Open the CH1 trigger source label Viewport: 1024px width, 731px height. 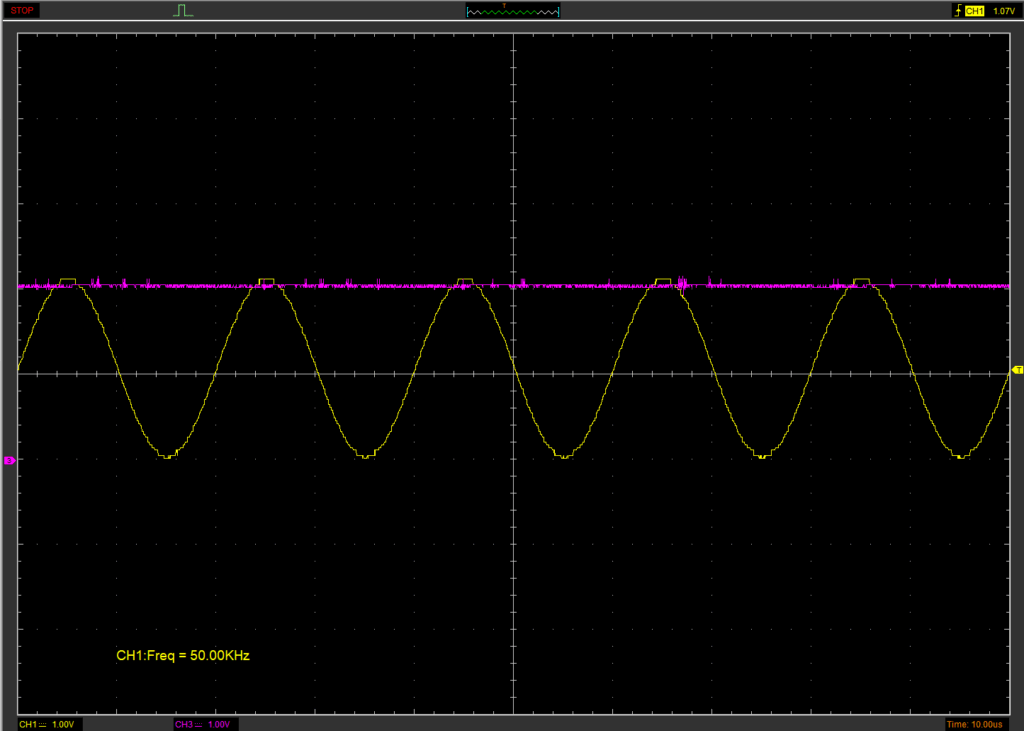tap(975, 11)
